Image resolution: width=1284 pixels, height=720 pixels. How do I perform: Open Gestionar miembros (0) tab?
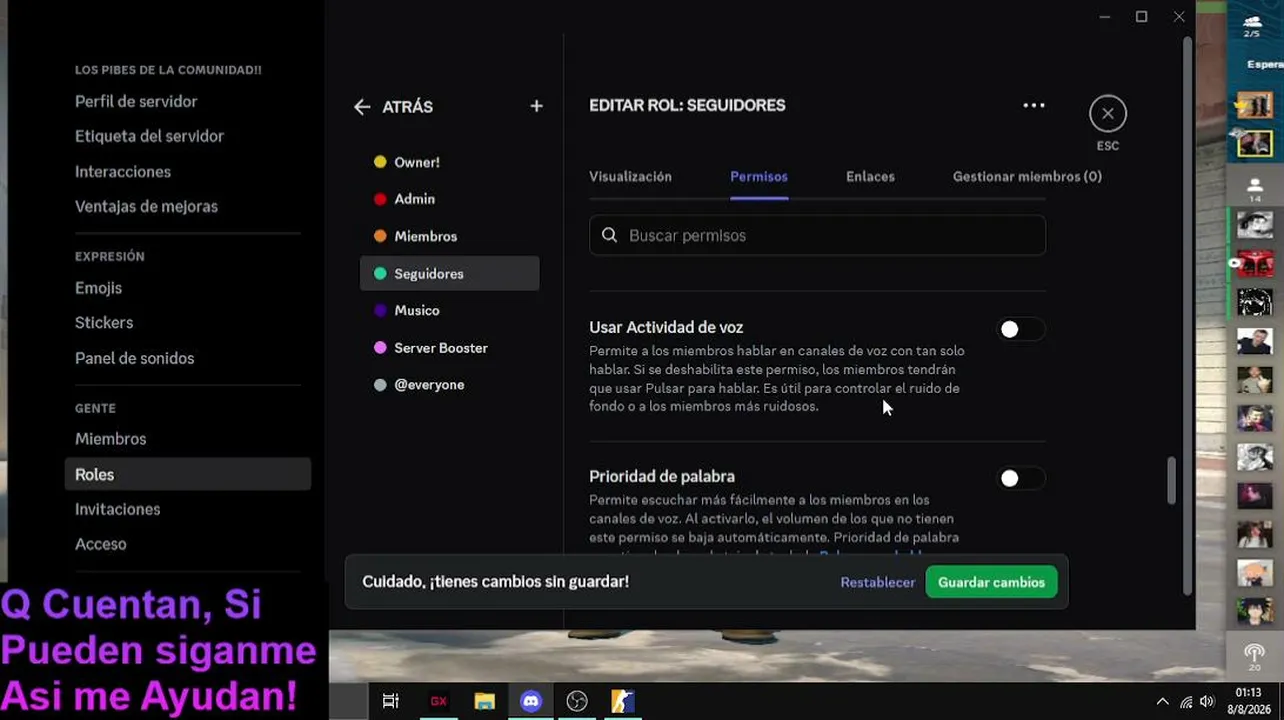(1027, 176)
